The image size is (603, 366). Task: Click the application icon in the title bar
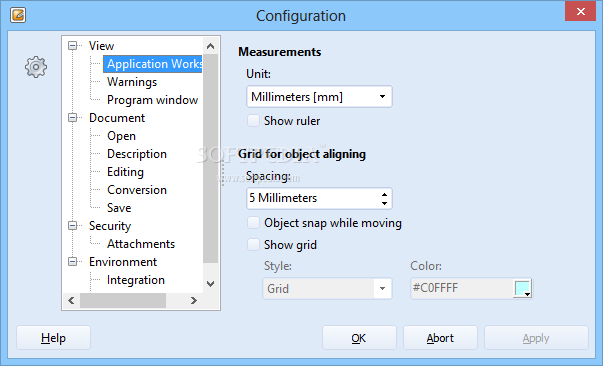tap(18, 15)
